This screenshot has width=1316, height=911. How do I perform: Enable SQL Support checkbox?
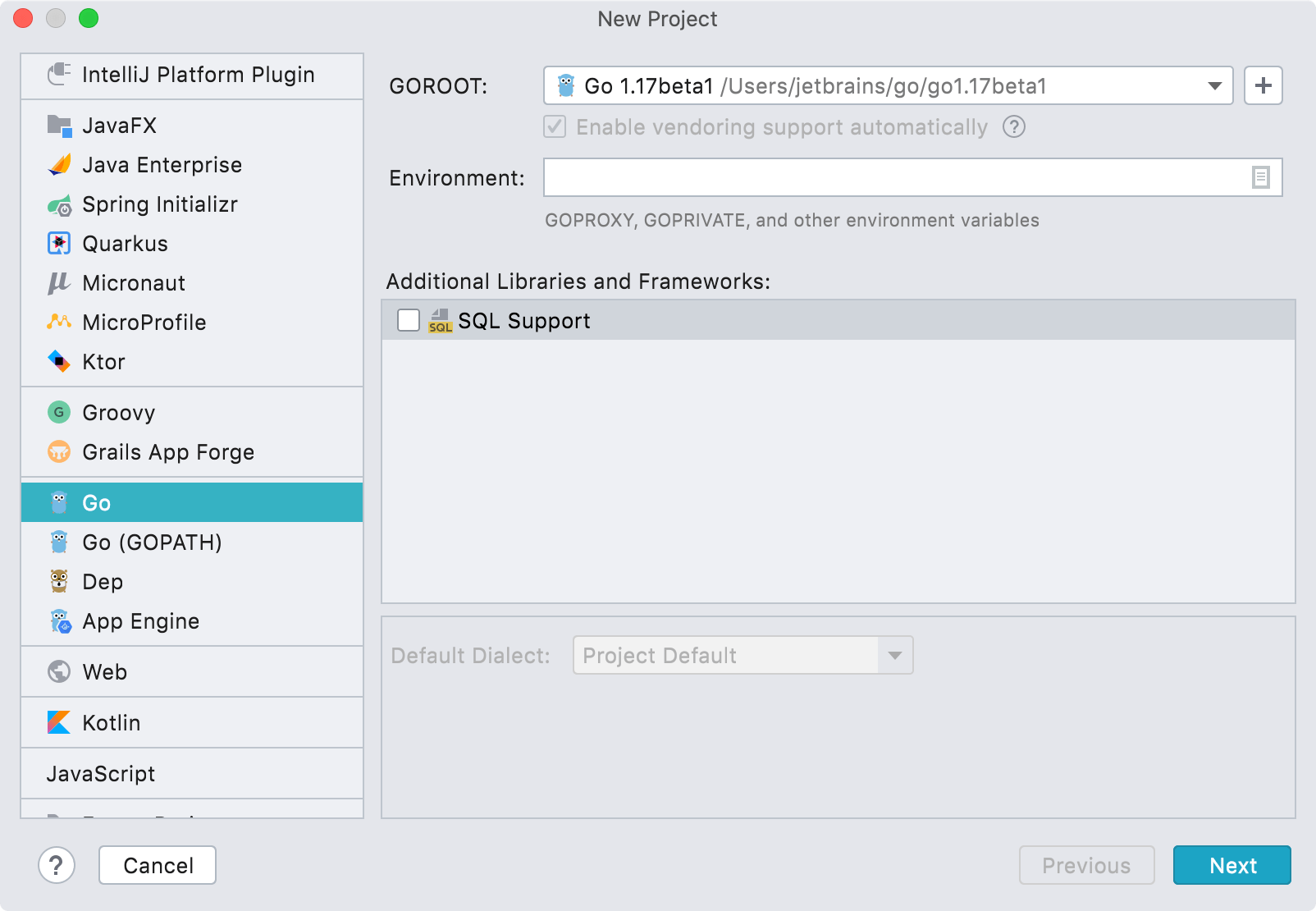408,321
